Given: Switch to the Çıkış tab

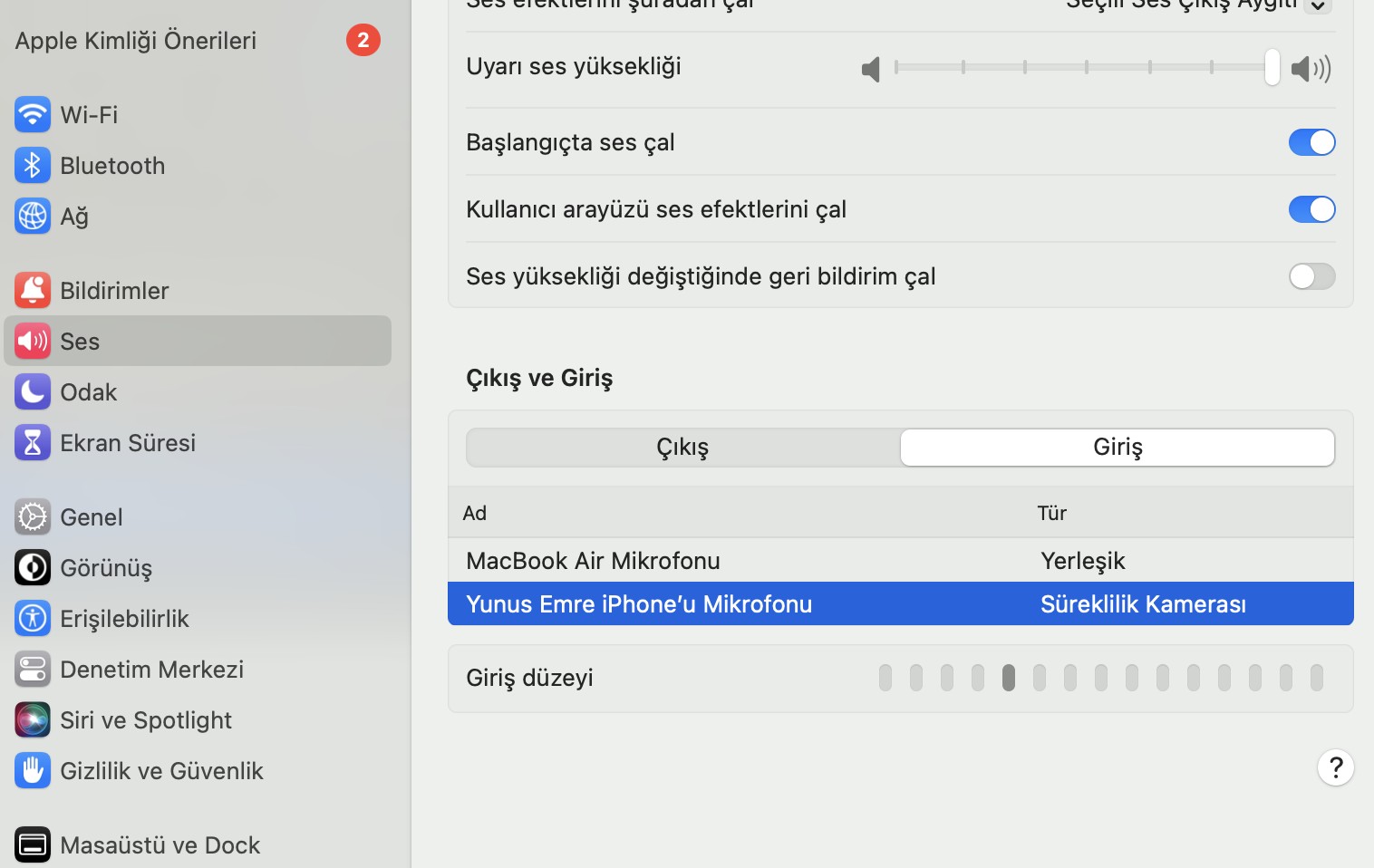Looking at the screenshot, I should [x=682, y=447].
